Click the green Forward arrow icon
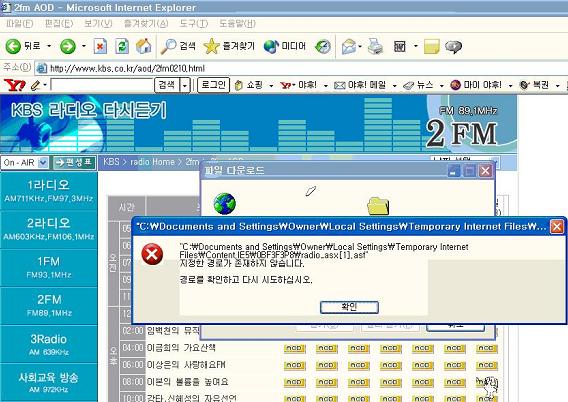Viewport: 568px width, 402px height. pyautogui.click(x=68, y=46)
